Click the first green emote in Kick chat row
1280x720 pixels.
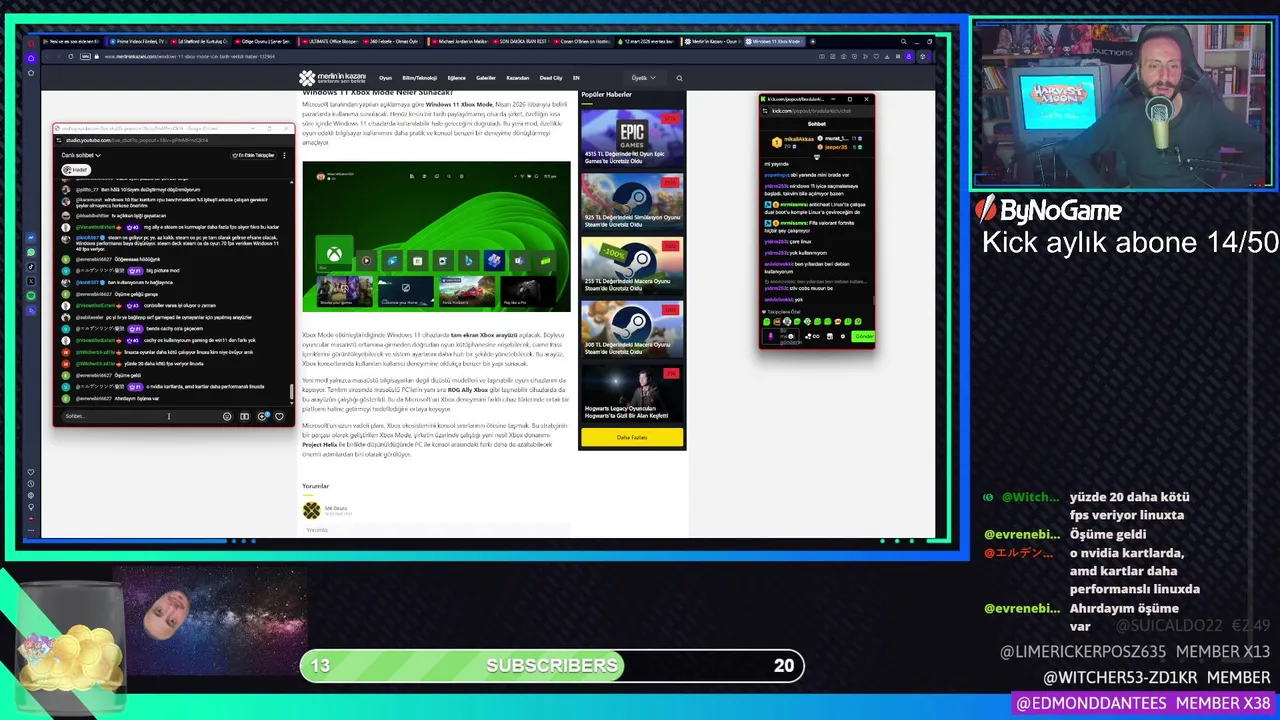click(x=766, y=321)
